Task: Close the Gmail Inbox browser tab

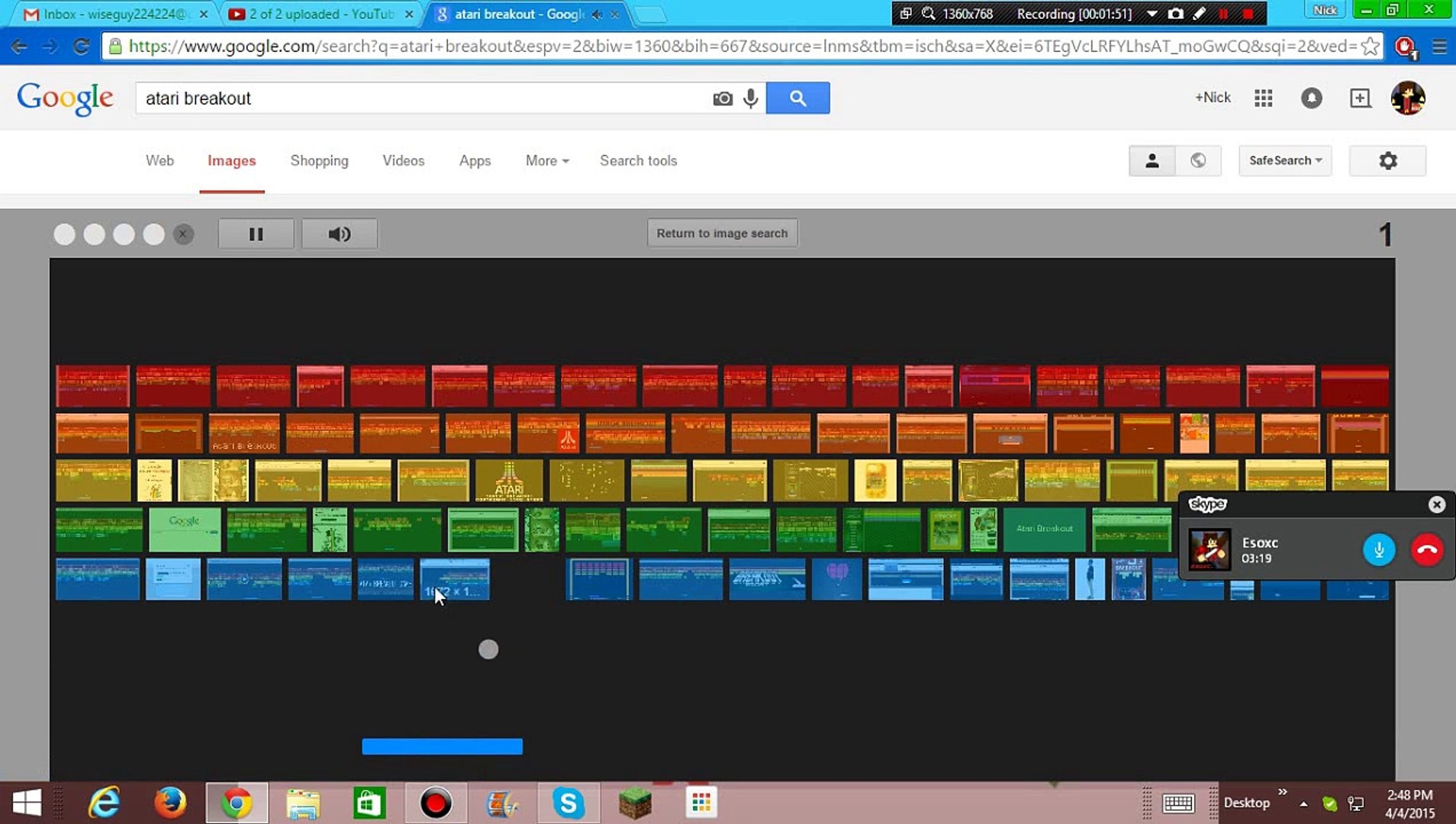Action: pyautogui.click(x=203, y=14)
